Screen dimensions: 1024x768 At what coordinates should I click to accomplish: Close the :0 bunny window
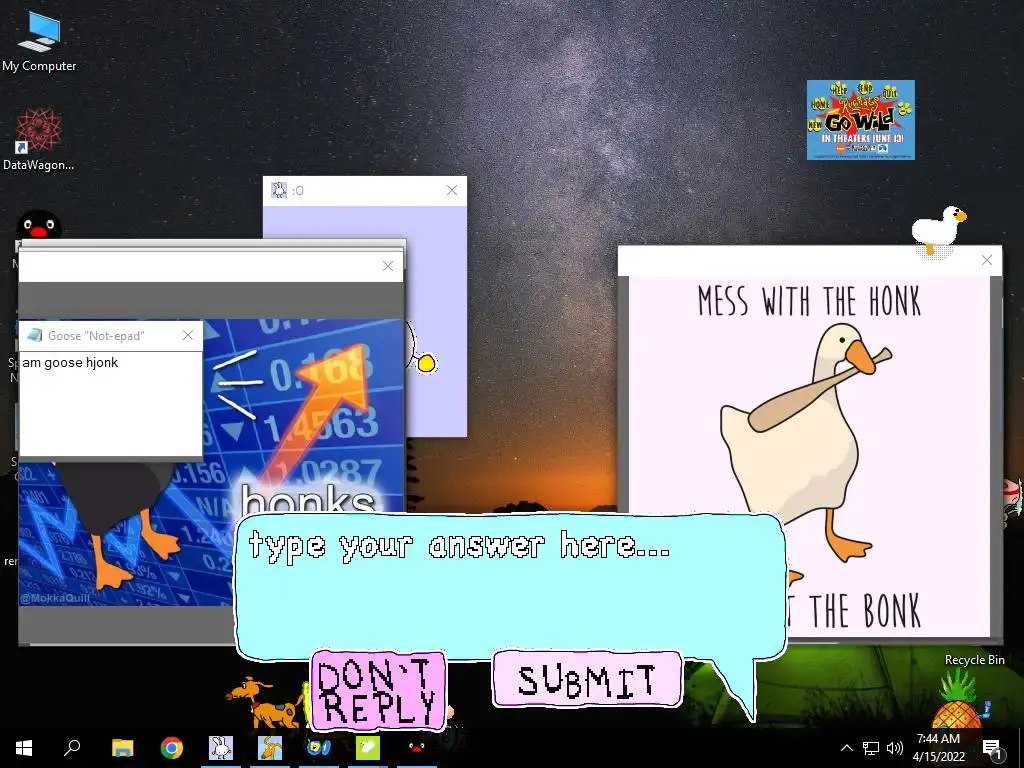click(x=452, y=190)
